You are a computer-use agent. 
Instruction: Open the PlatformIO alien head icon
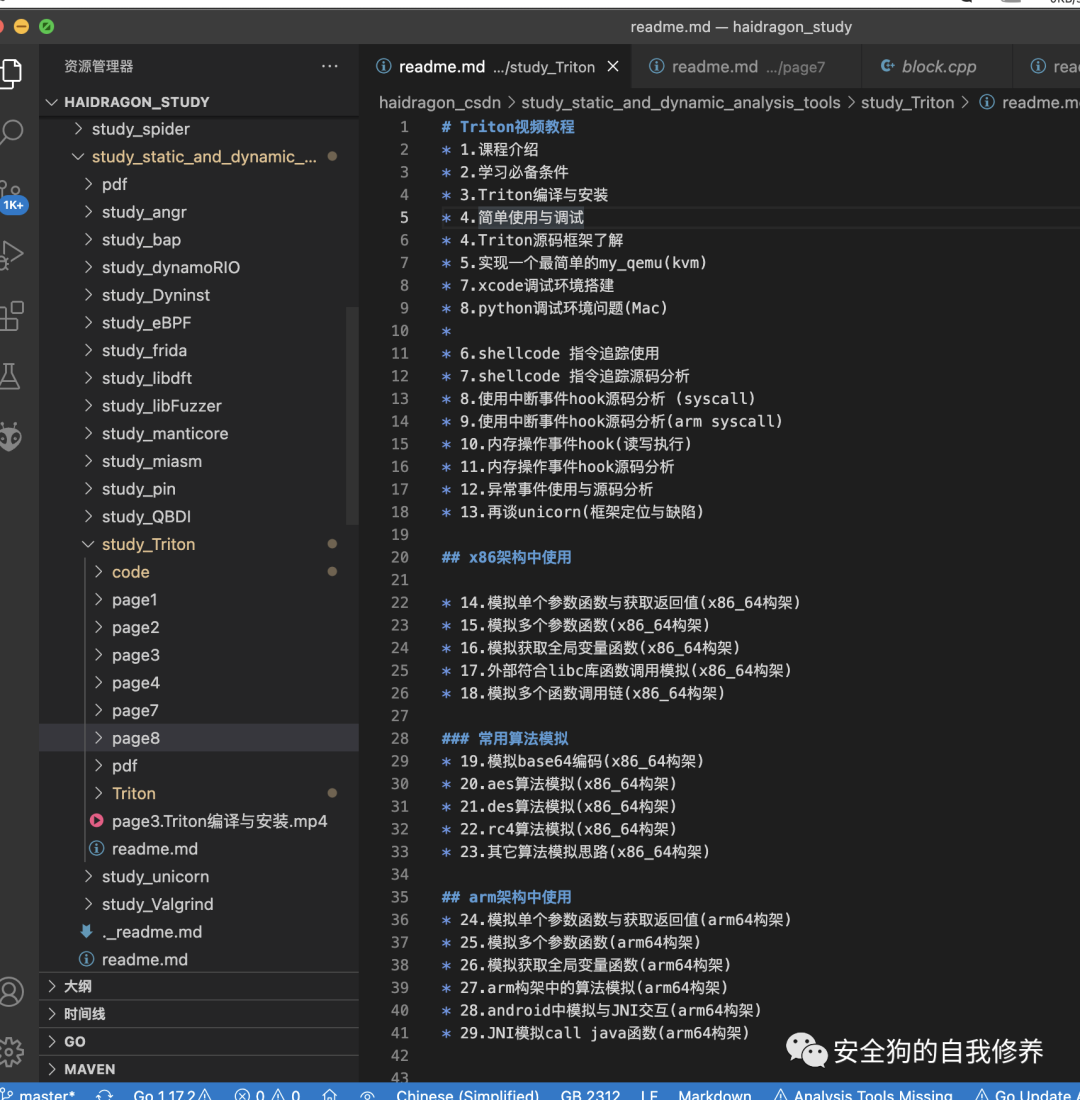tap(11, 438)
